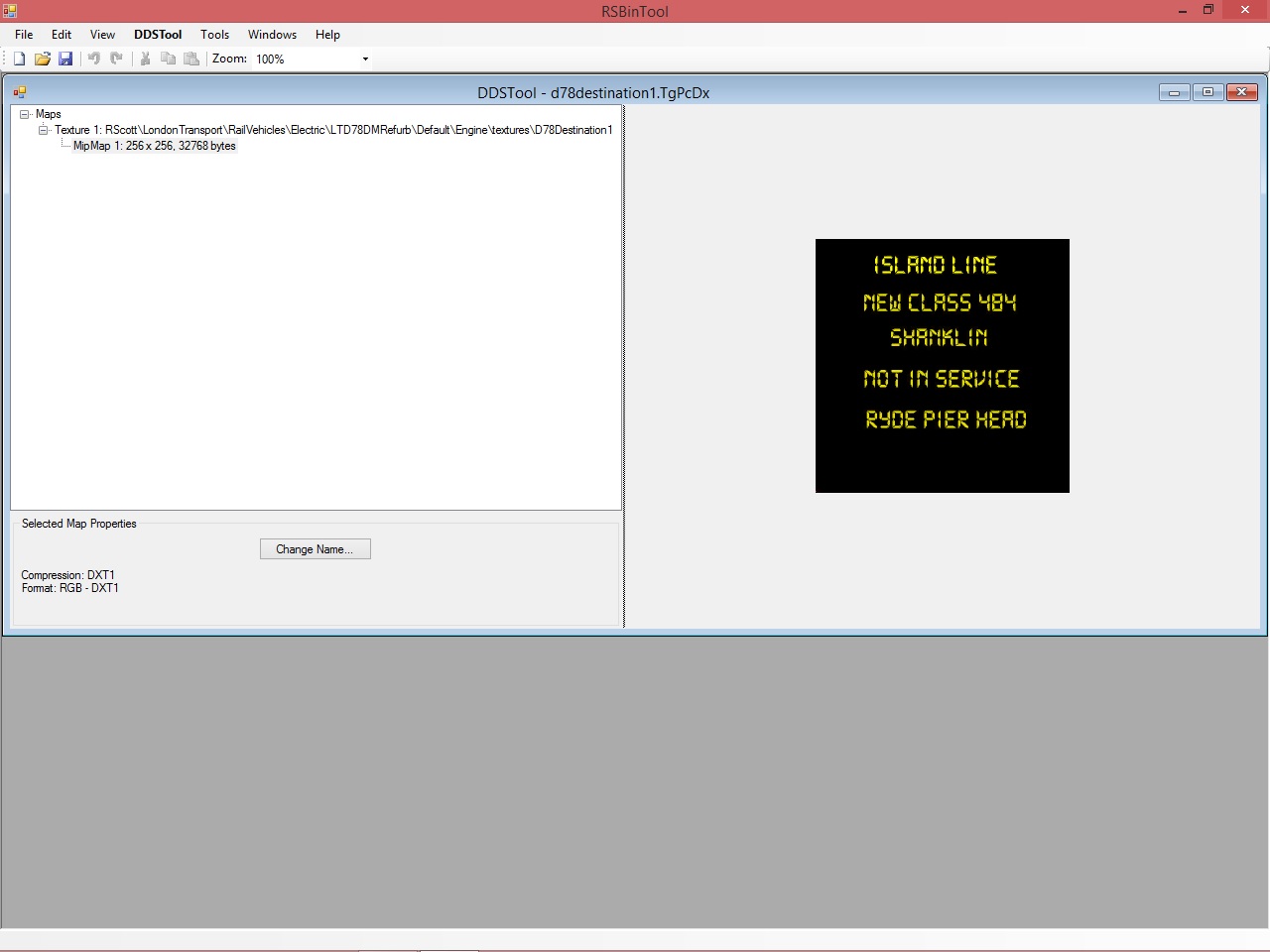Click the DDSTool child window icon
The image size is (1270, 952).
(20, 92)
